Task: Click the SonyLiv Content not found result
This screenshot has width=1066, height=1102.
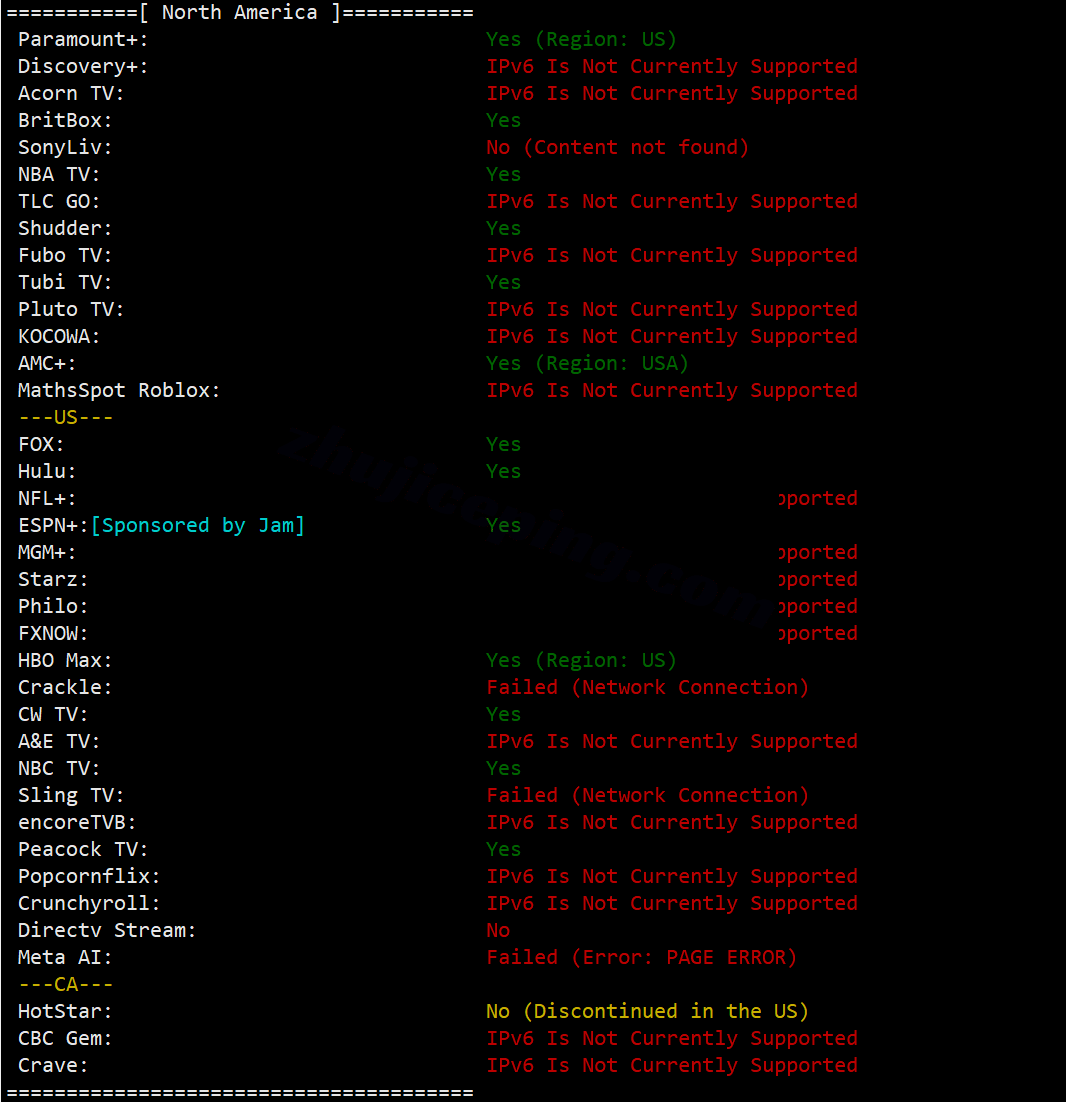Action: click(x=618, y=147)
